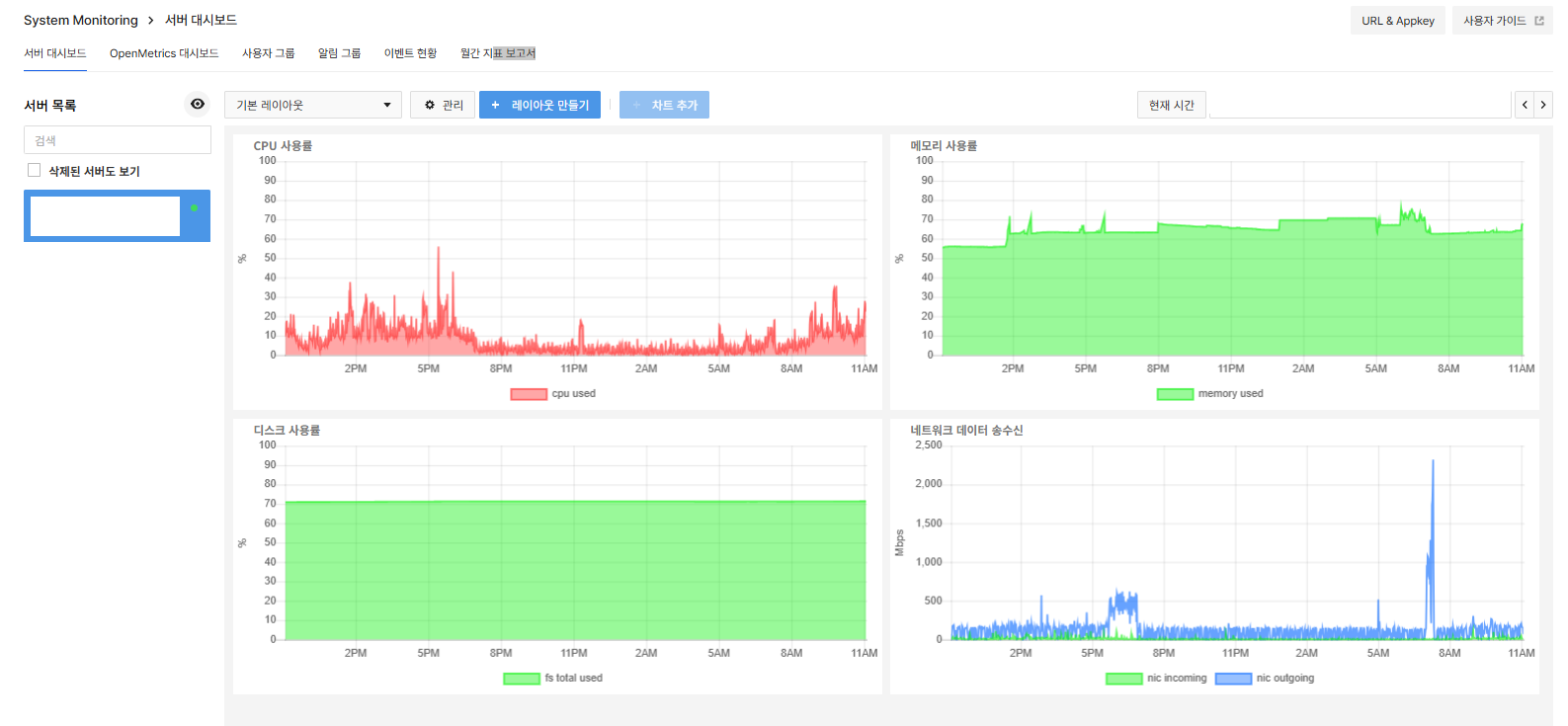1568x726 pixels.
Task: Click the CPU 사용률 chart title
Action: pos(283,145)
